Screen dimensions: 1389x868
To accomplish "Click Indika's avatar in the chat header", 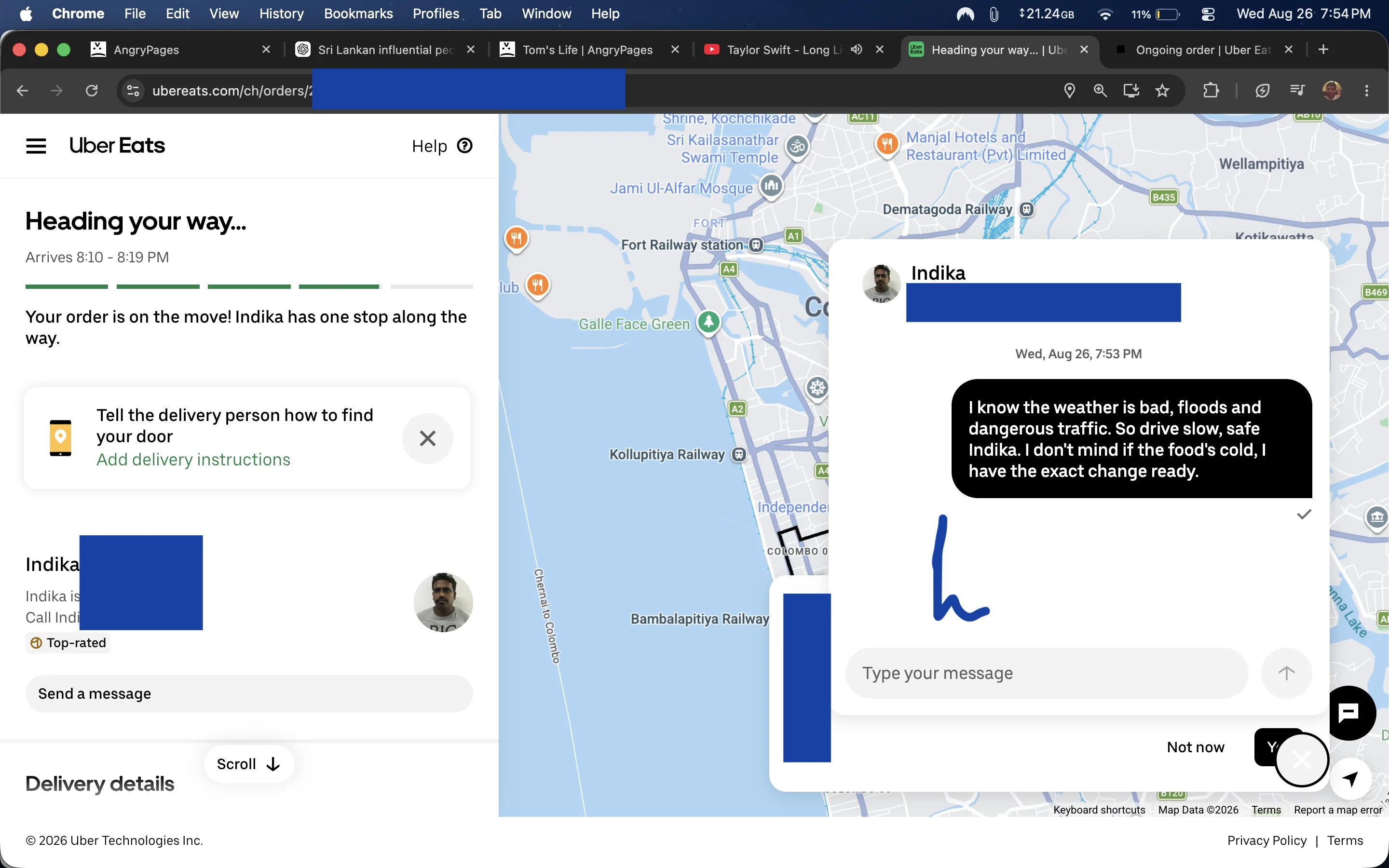I will [x=881, y=283].
